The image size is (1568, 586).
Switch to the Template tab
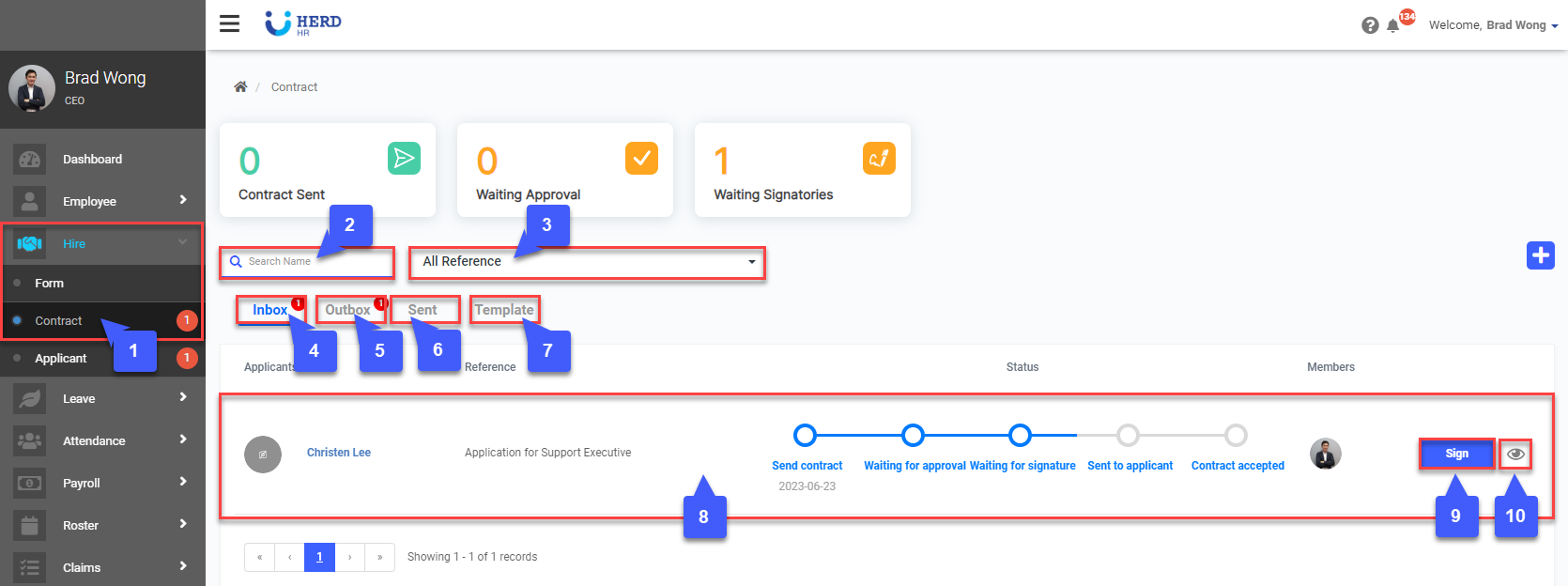click(x=504, y=310)
